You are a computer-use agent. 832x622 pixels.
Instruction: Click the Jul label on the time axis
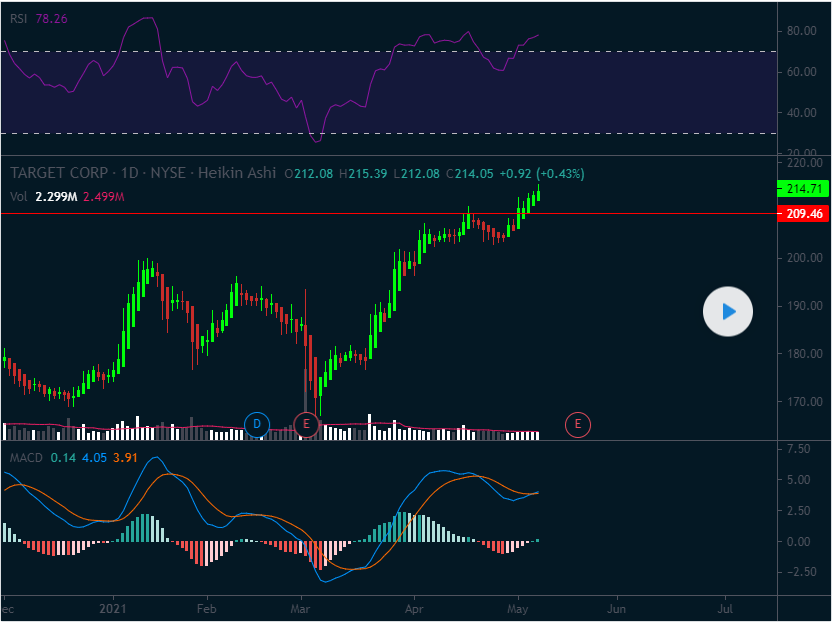725,608
